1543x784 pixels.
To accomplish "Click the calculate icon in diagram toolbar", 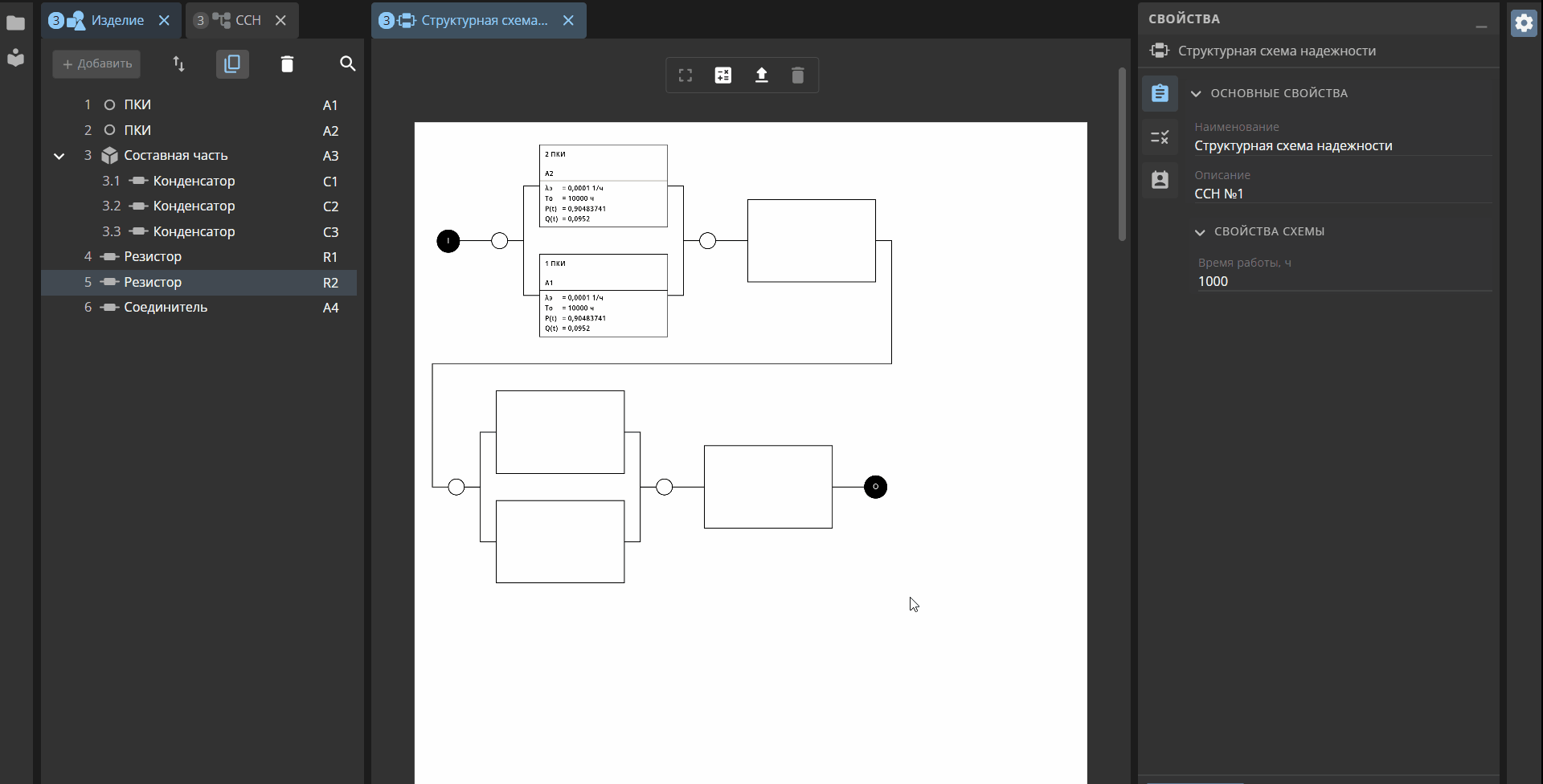I will pyautogui.click(x=723, y=76).
